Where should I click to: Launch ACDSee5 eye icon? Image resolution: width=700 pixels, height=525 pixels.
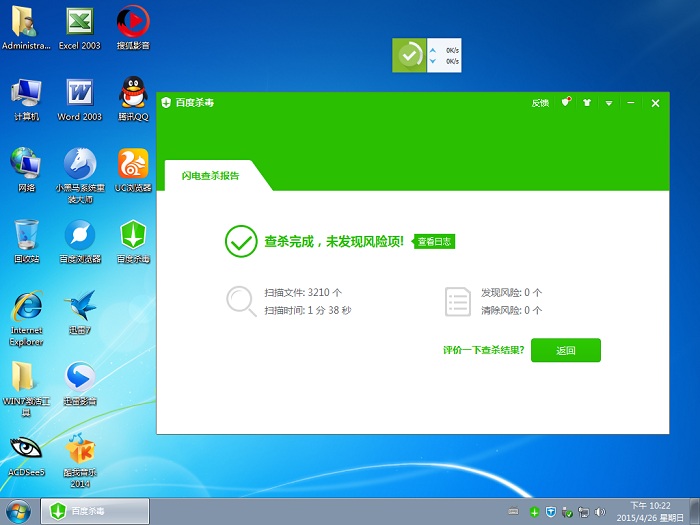[x=26, y=455]
